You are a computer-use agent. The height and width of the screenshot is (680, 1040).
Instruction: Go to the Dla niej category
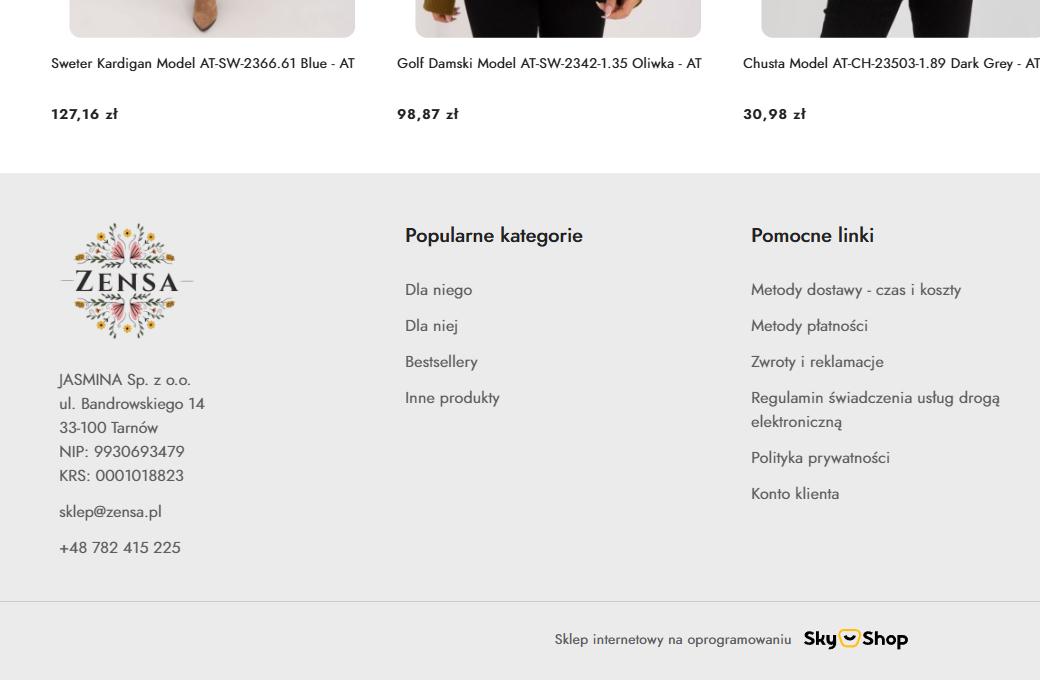tap(432, 326)
